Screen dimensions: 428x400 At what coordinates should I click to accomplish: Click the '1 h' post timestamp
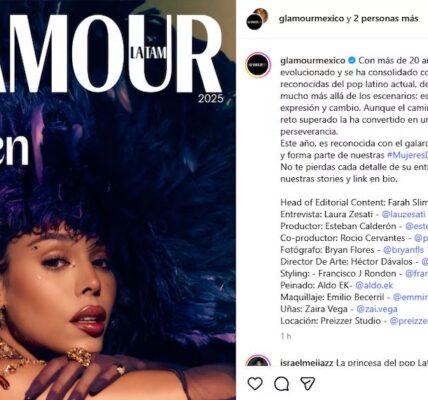(286, 336)
